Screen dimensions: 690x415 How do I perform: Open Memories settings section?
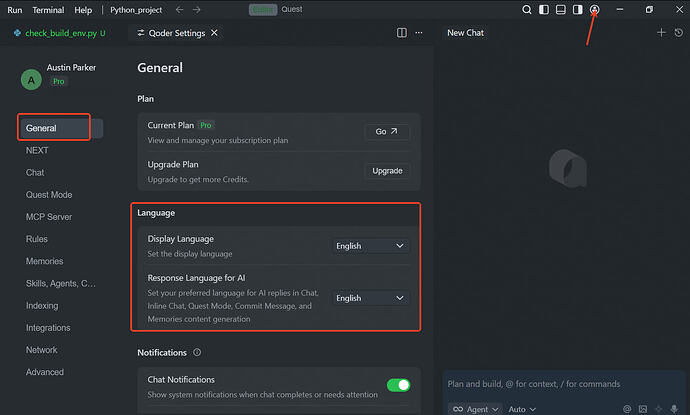44,261
